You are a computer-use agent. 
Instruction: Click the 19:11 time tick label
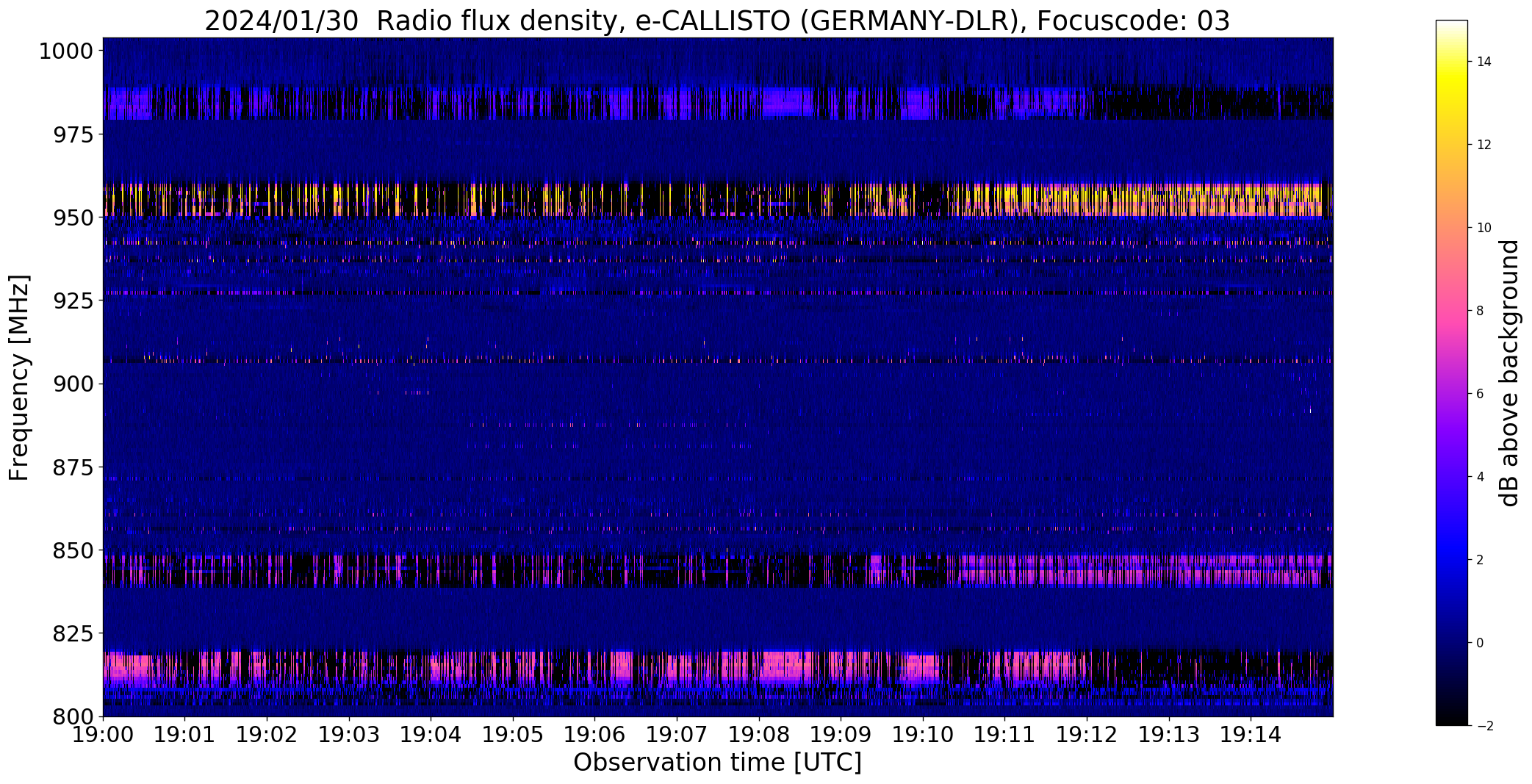[1004, 734]
